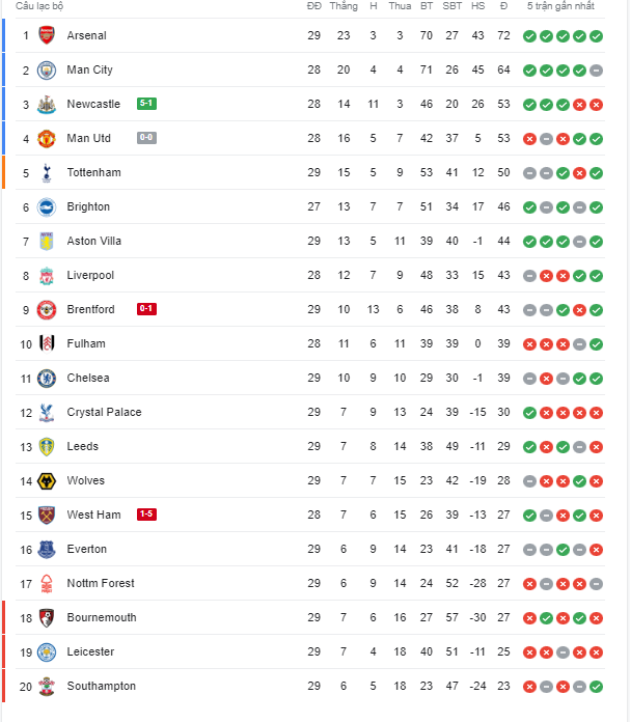This screenshot has width=630, height=722.
Task: Click the 'Câu lạc bộ' column header
Action: 39,6
